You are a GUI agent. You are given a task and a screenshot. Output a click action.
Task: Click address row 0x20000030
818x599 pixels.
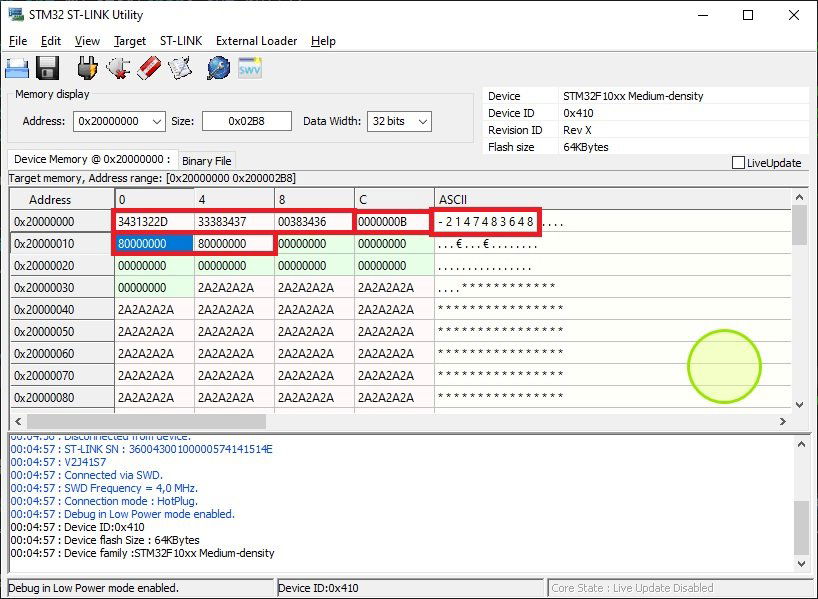(62, 287)
